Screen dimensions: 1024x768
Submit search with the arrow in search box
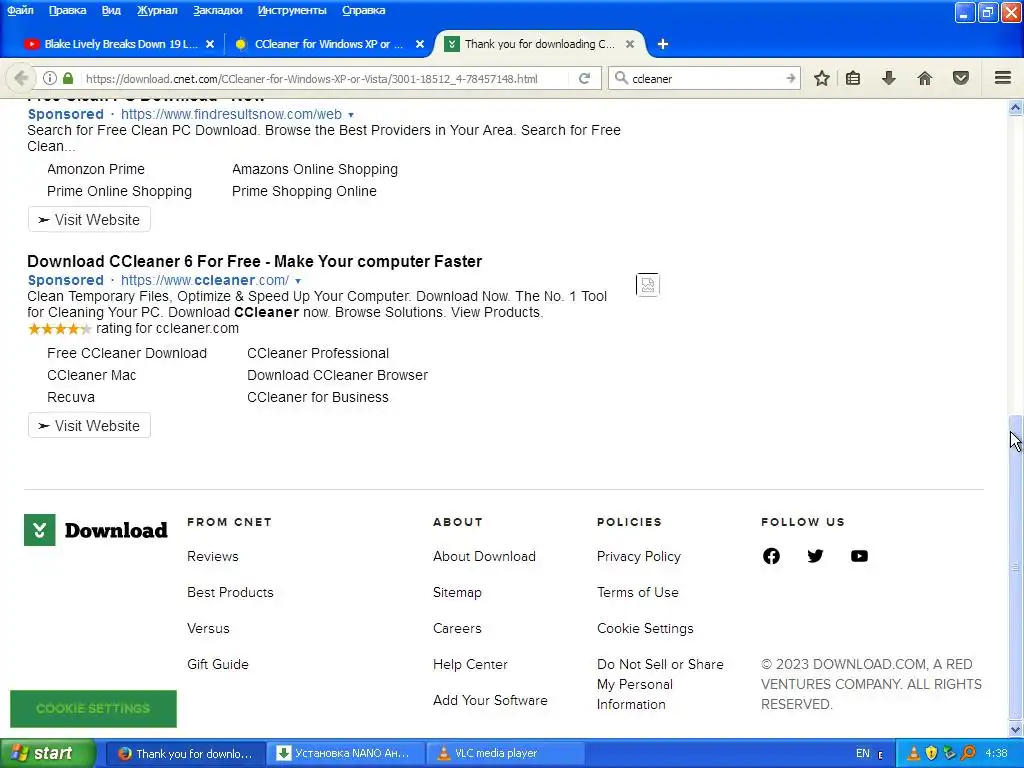[790, 78]
